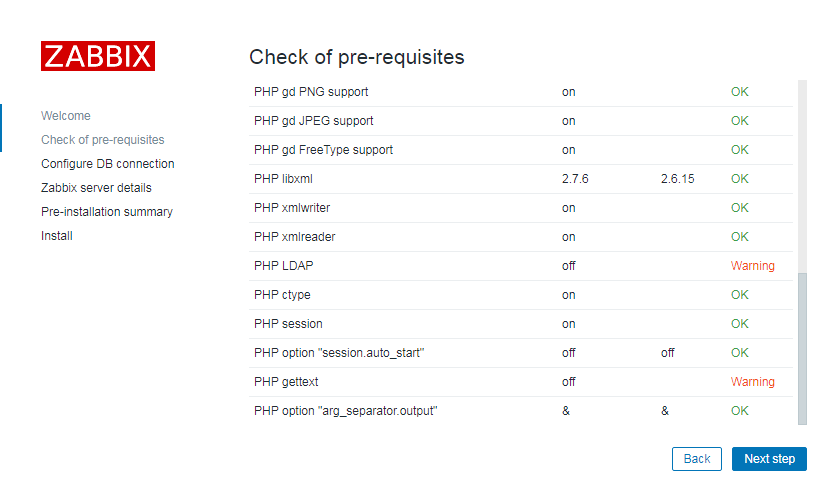Select Check of pre-requisites step

(103, 139)
